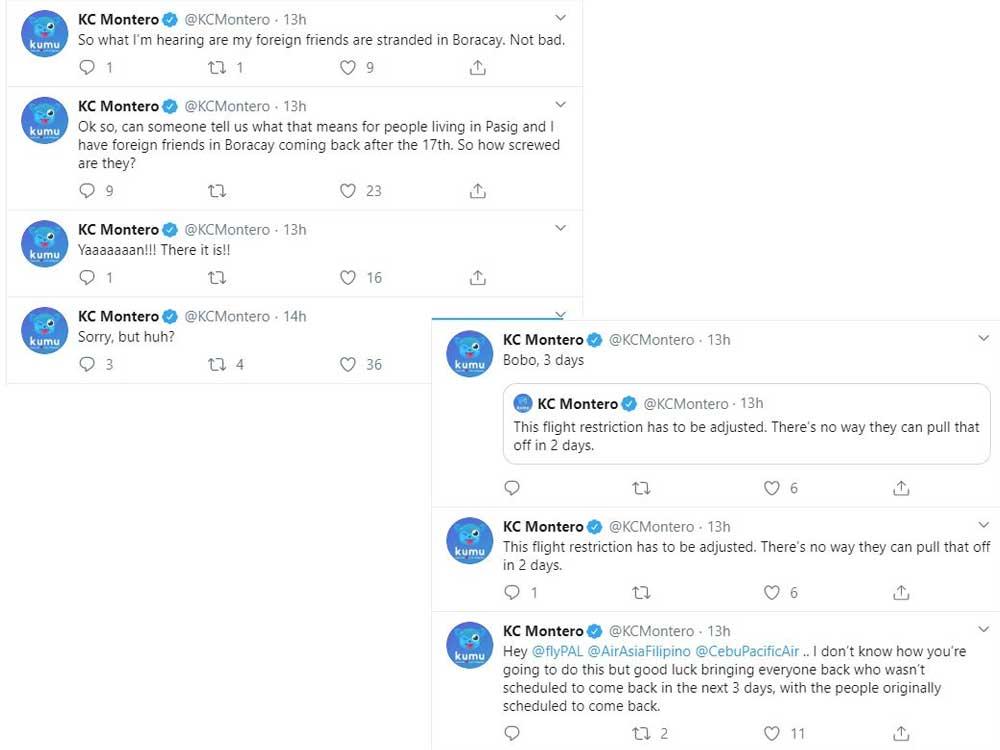Retweet the airlines good luck tweet
Viewport: 1000px width, 750px height.
(642, 734)
